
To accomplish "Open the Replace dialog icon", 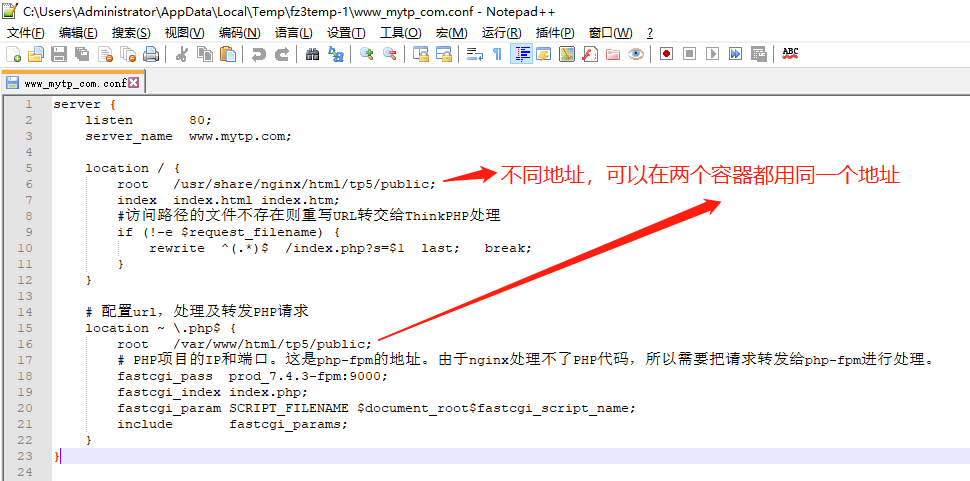I will click(335, 54).
